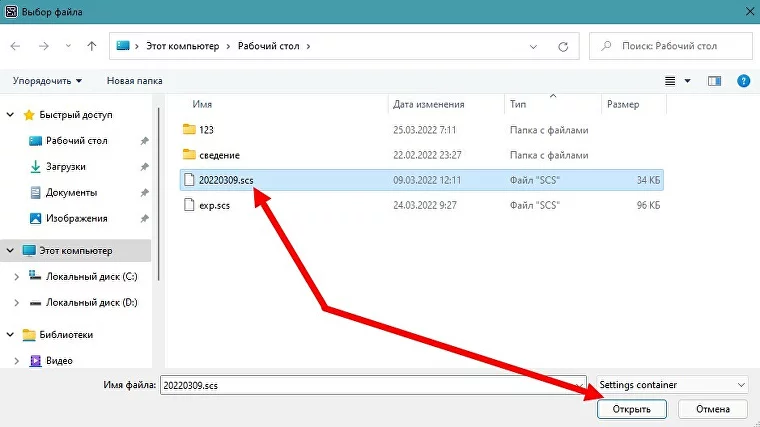This screenshot has height=427, width=760.
Task: Select 'Этот компьютер' in the address path
Action: pos(183,46)
